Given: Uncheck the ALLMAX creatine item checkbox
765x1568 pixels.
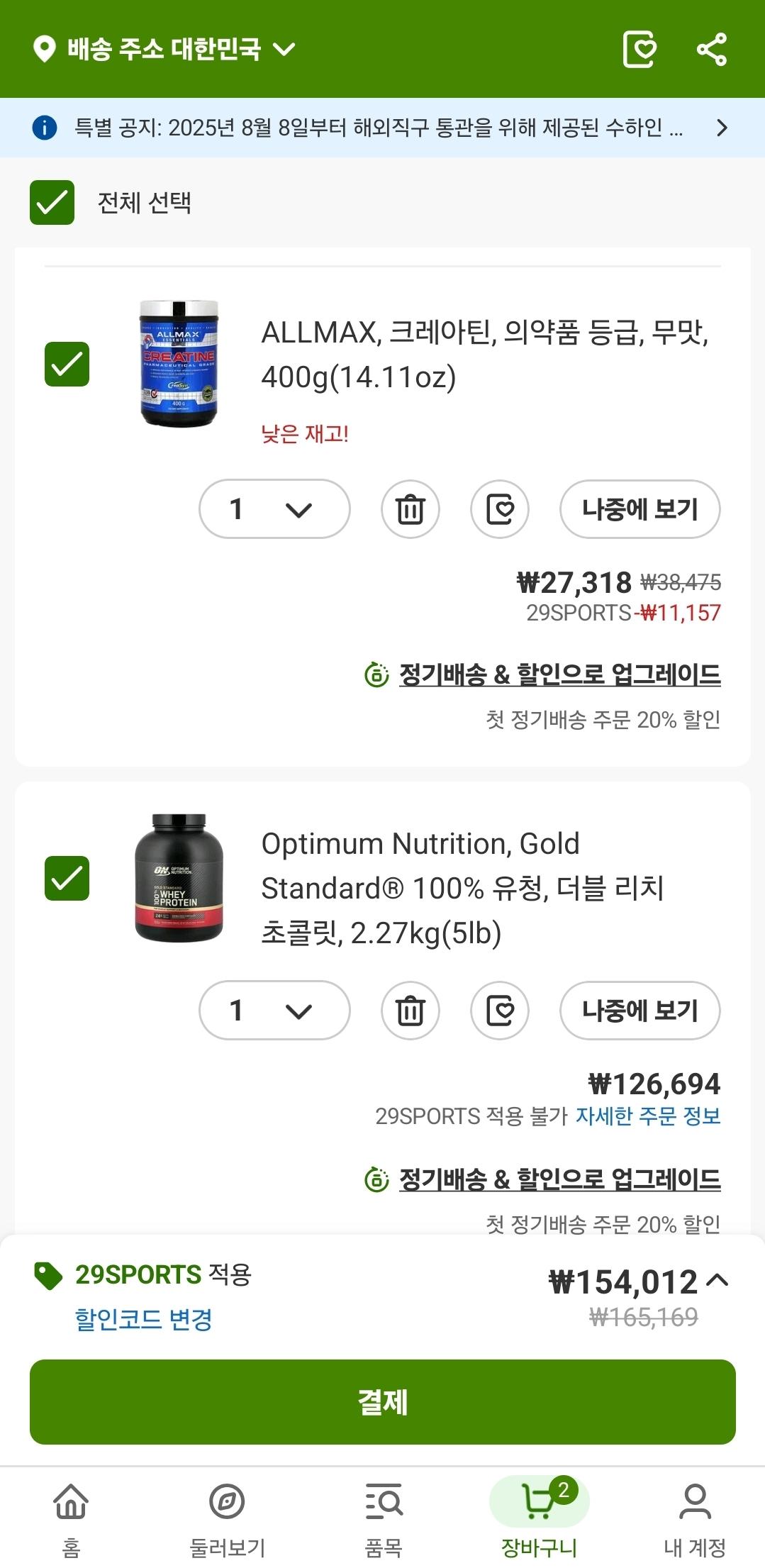Looking at the screenshot, I should (x=67, y=364).
